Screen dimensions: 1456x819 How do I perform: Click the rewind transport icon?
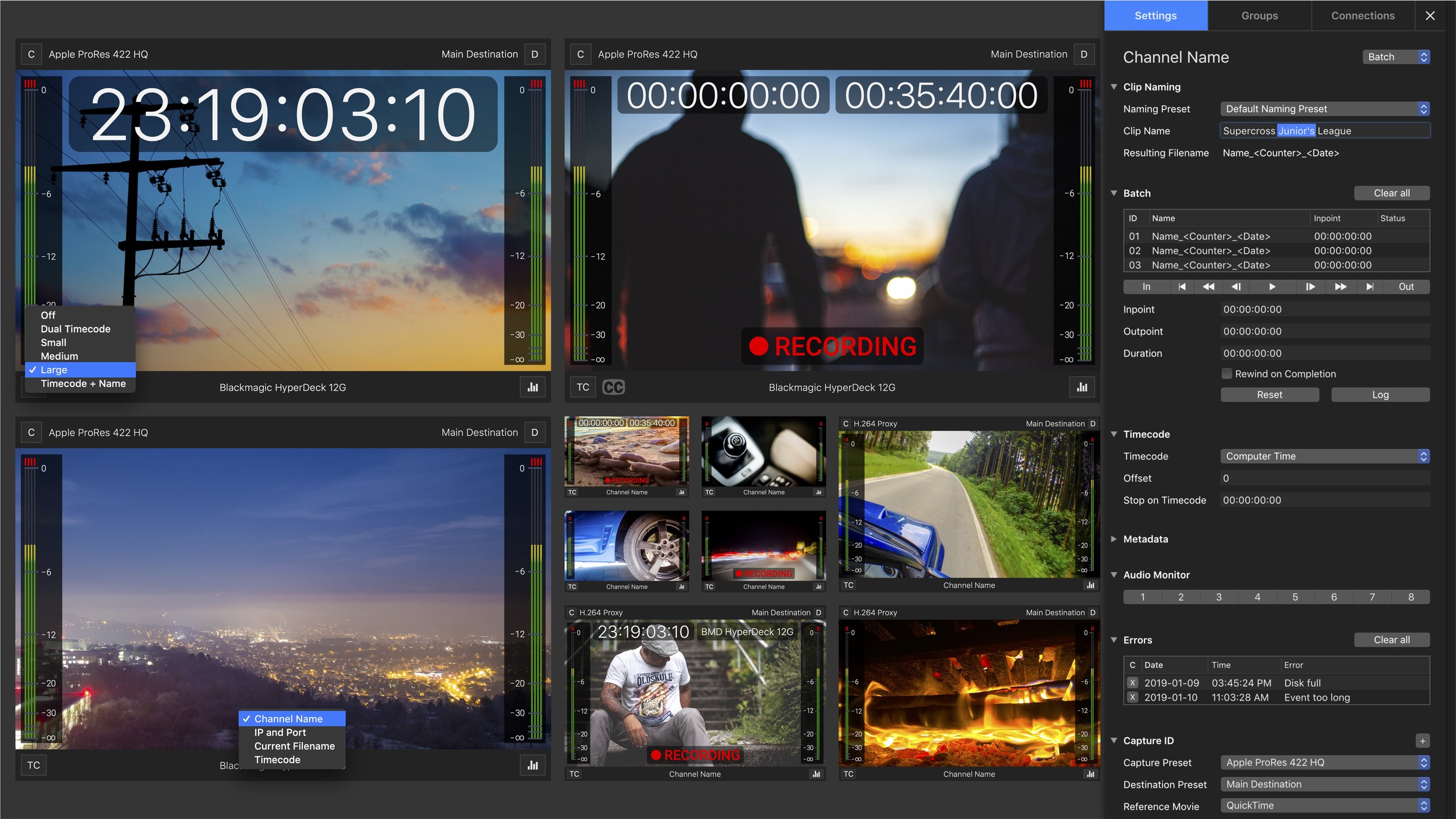pos(1208,286)
